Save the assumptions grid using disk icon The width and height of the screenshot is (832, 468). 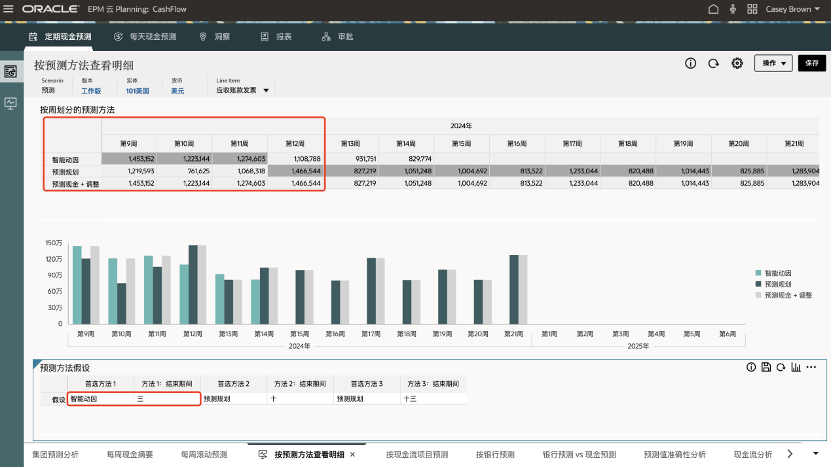[x=766, y=367]
